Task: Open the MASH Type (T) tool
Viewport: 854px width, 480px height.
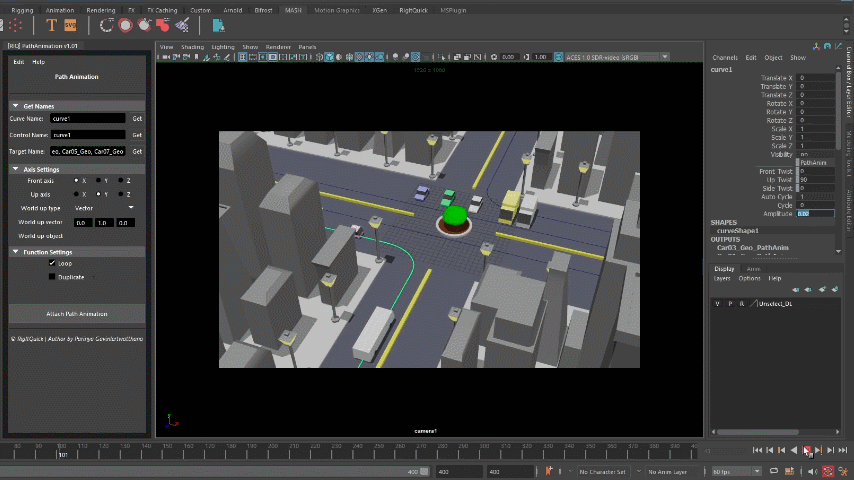Action: coord(51,25)
